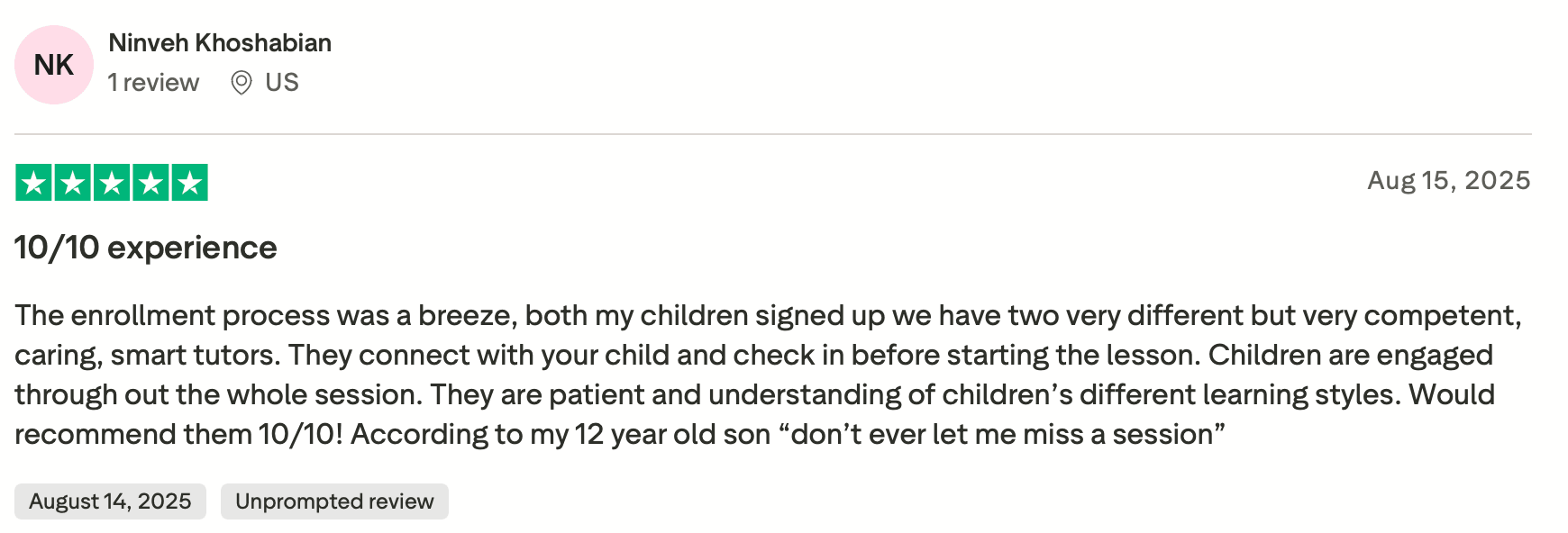Click the location pin icon beside US

241,83
